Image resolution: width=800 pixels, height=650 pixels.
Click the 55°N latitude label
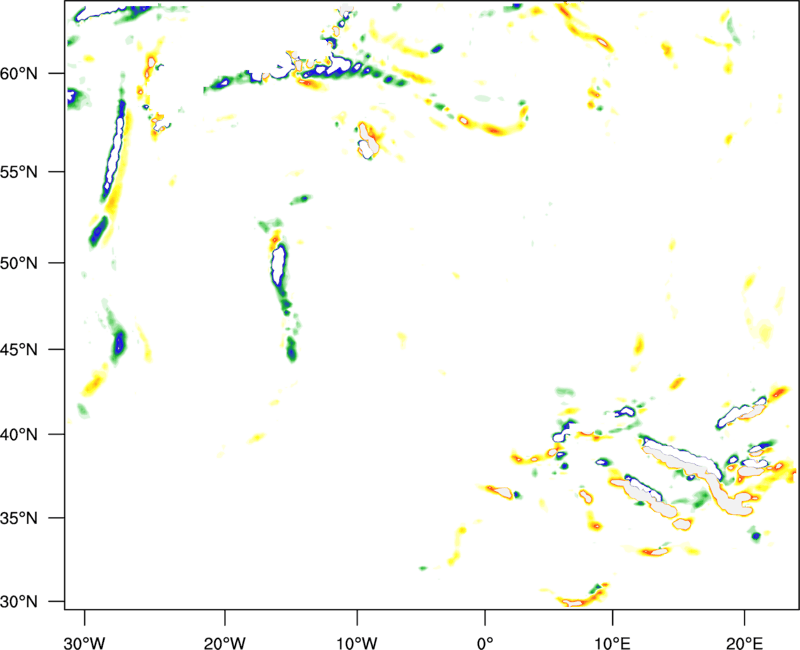click(19, 172)
